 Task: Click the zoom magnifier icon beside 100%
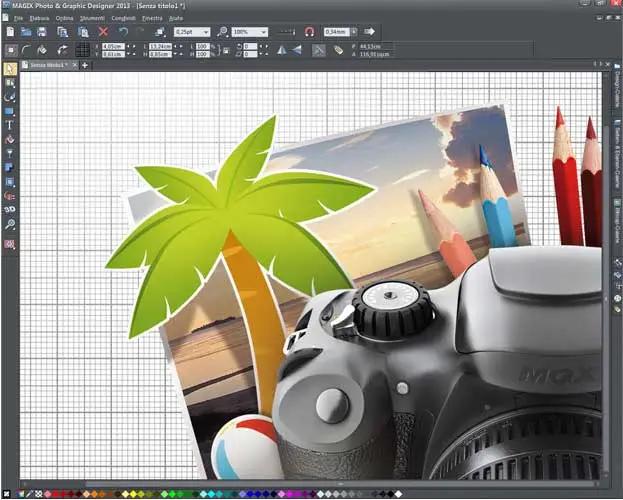coord(222,32)
